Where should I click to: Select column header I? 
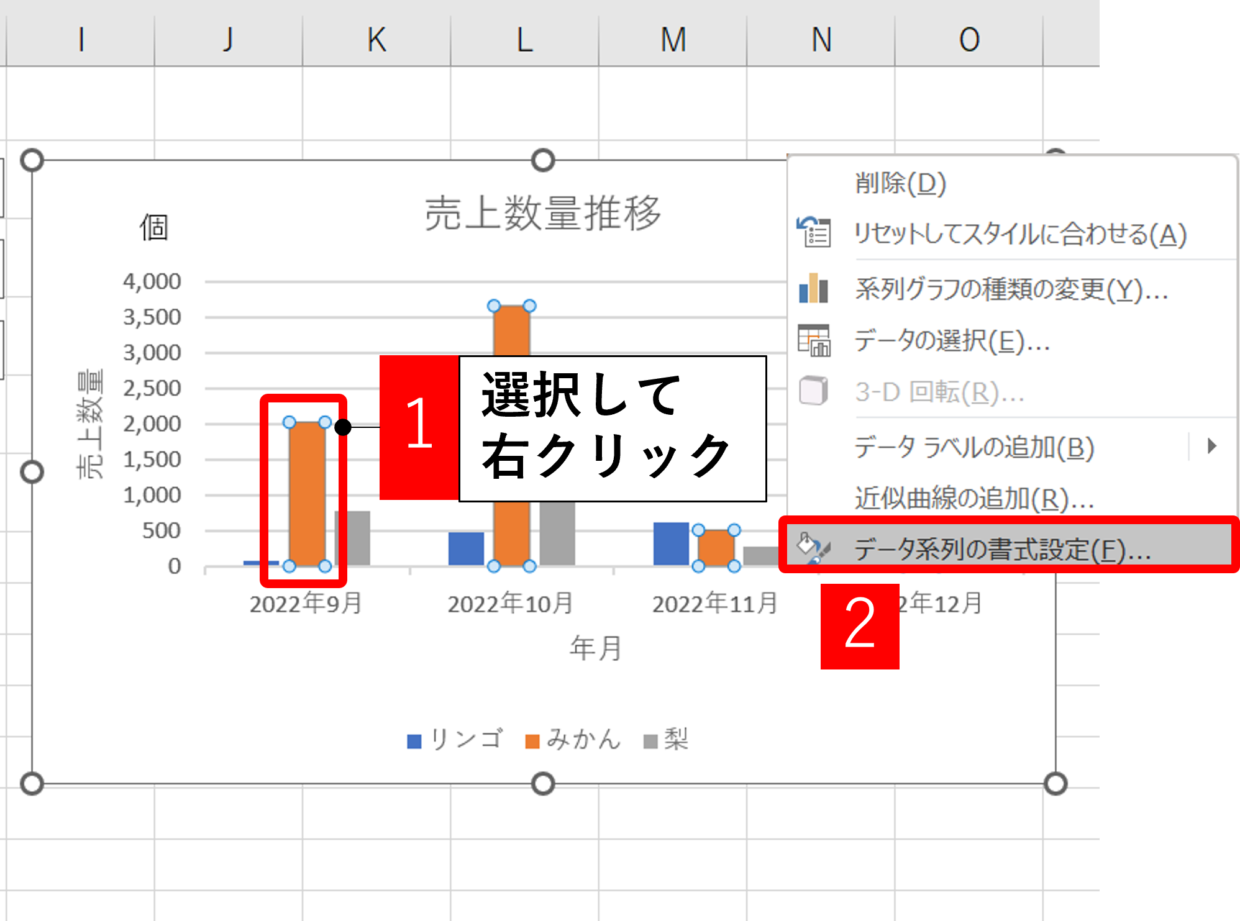[81, 39]
